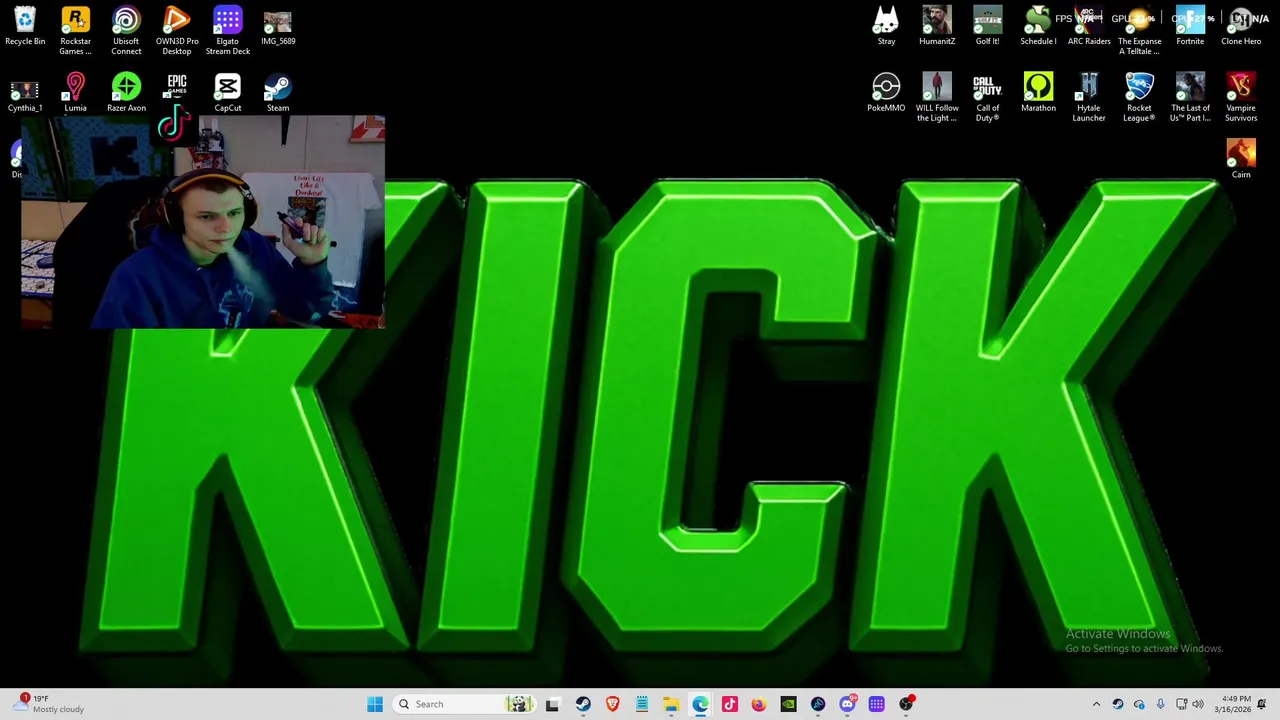Open HumanitZ game shortcut

click(937, 27)
